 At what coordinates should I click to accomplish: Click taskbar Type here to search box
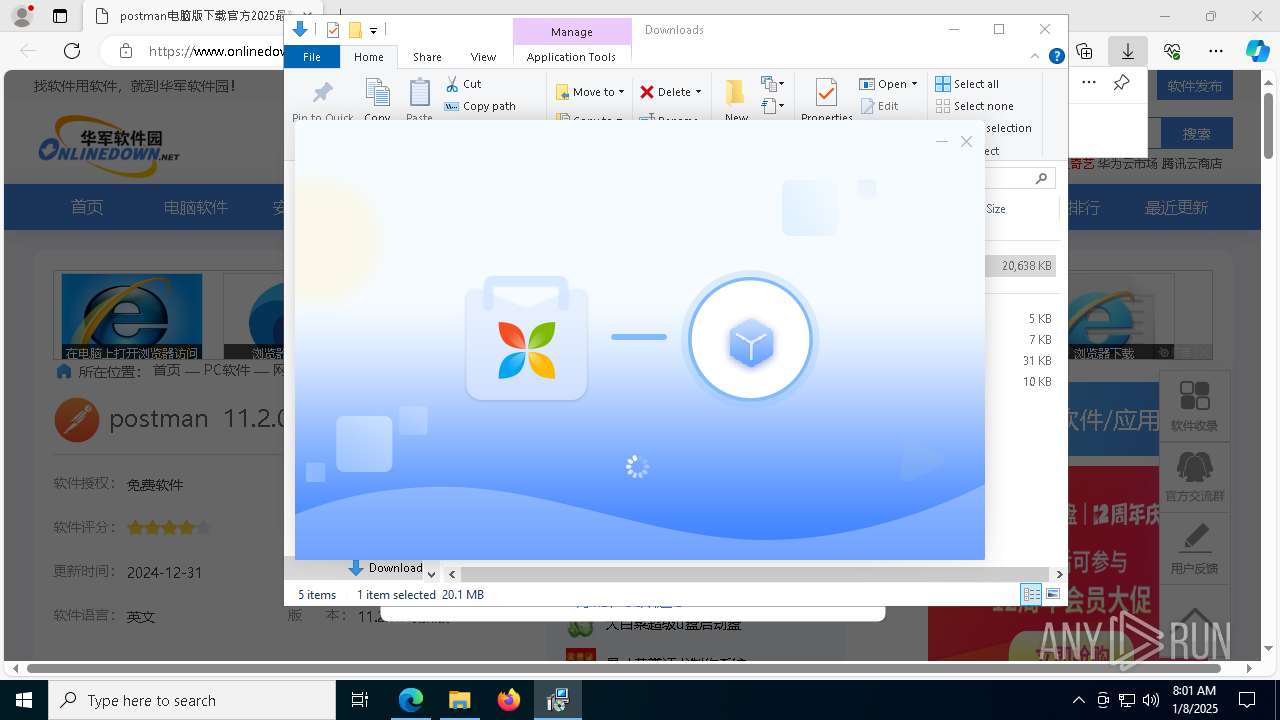192,700
